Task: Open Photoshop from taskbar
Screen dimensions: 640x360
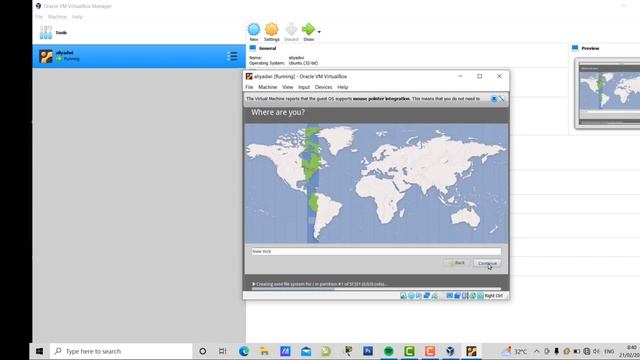Action: coord(368,351)
